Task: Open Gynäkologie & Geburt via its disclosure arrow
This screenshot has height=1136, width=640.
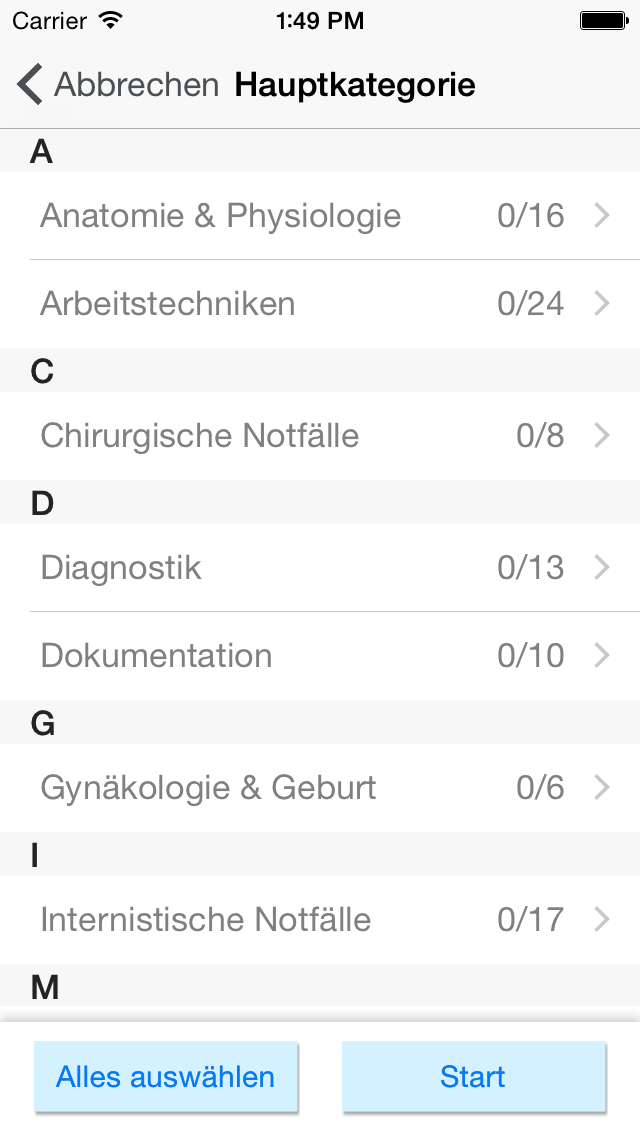Action: pos(601,787)
